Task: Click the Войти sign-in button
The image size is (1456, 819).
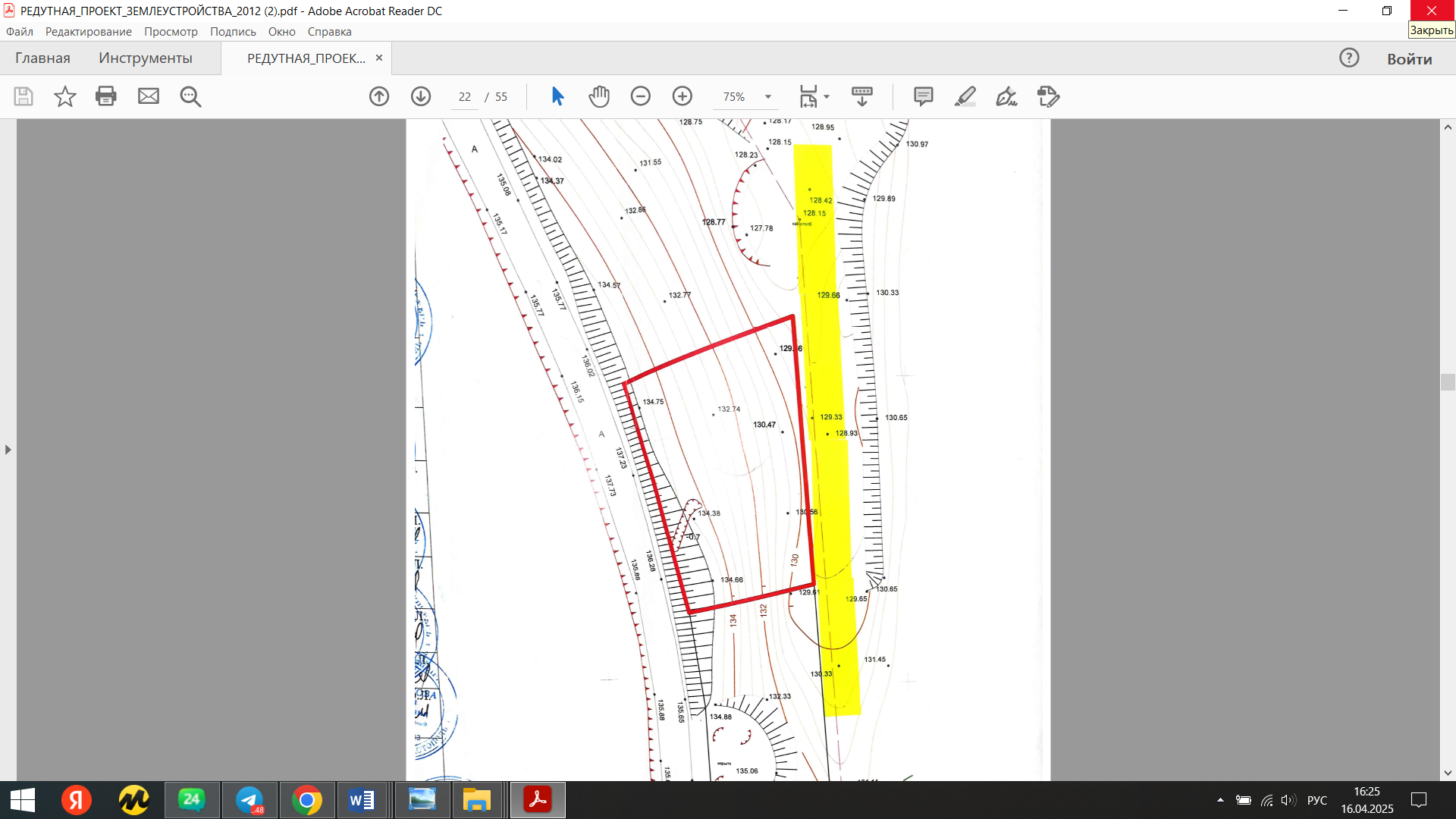Action: [1409, 59]
